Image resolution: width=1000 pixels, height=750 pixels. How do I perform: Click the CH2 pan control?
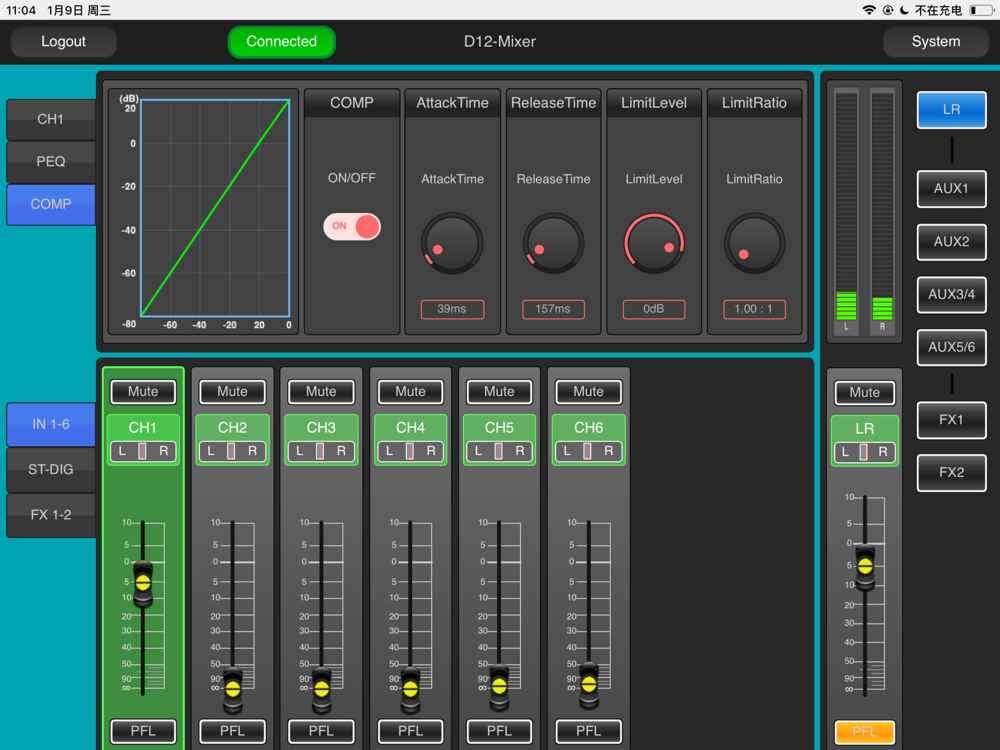click(x=232, y=452)
